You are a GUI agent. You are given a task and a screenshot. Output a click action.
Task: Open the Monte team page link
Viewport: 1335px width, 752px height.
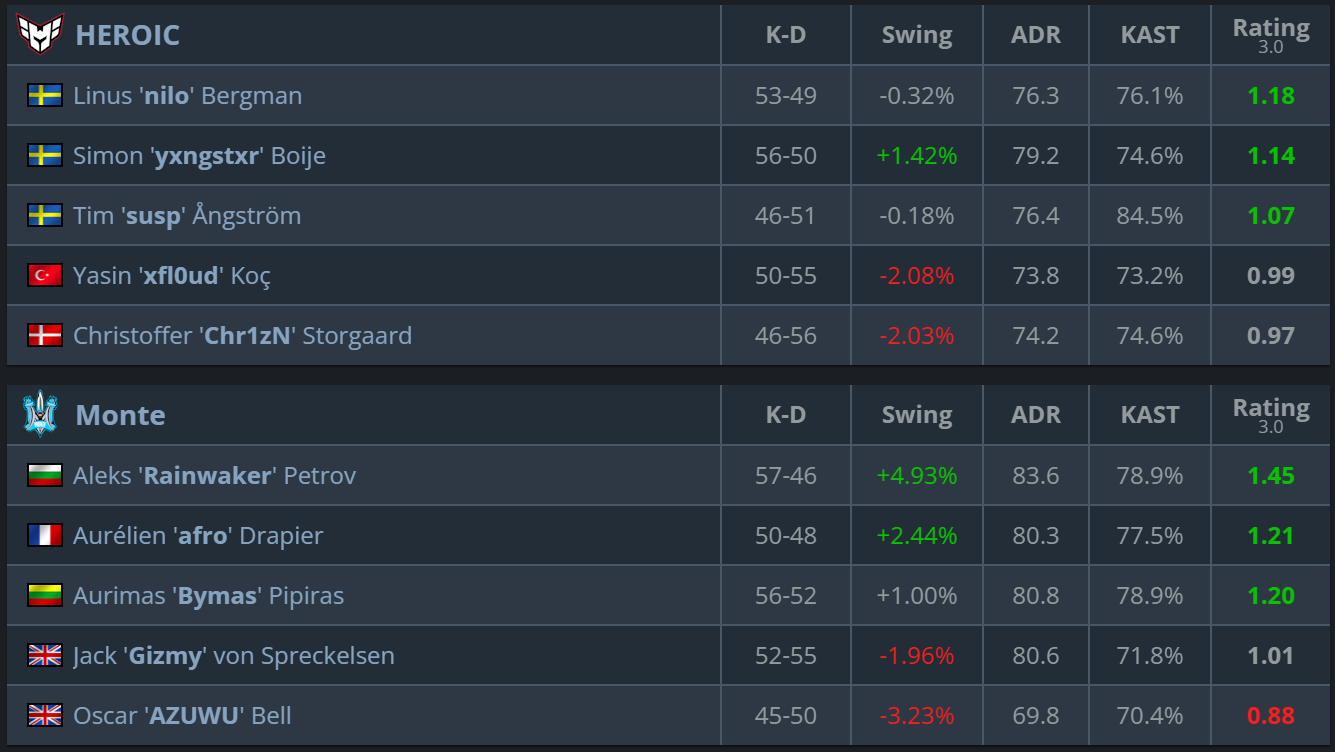[120, 415]
